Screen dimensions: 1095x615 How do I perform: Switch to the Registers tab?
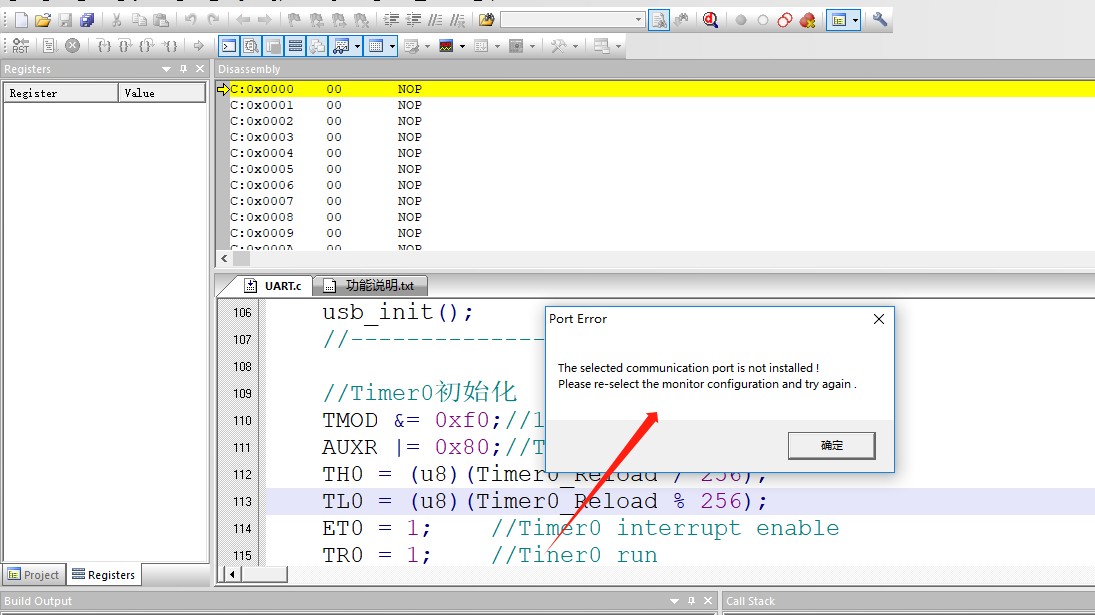click(103, 575)
